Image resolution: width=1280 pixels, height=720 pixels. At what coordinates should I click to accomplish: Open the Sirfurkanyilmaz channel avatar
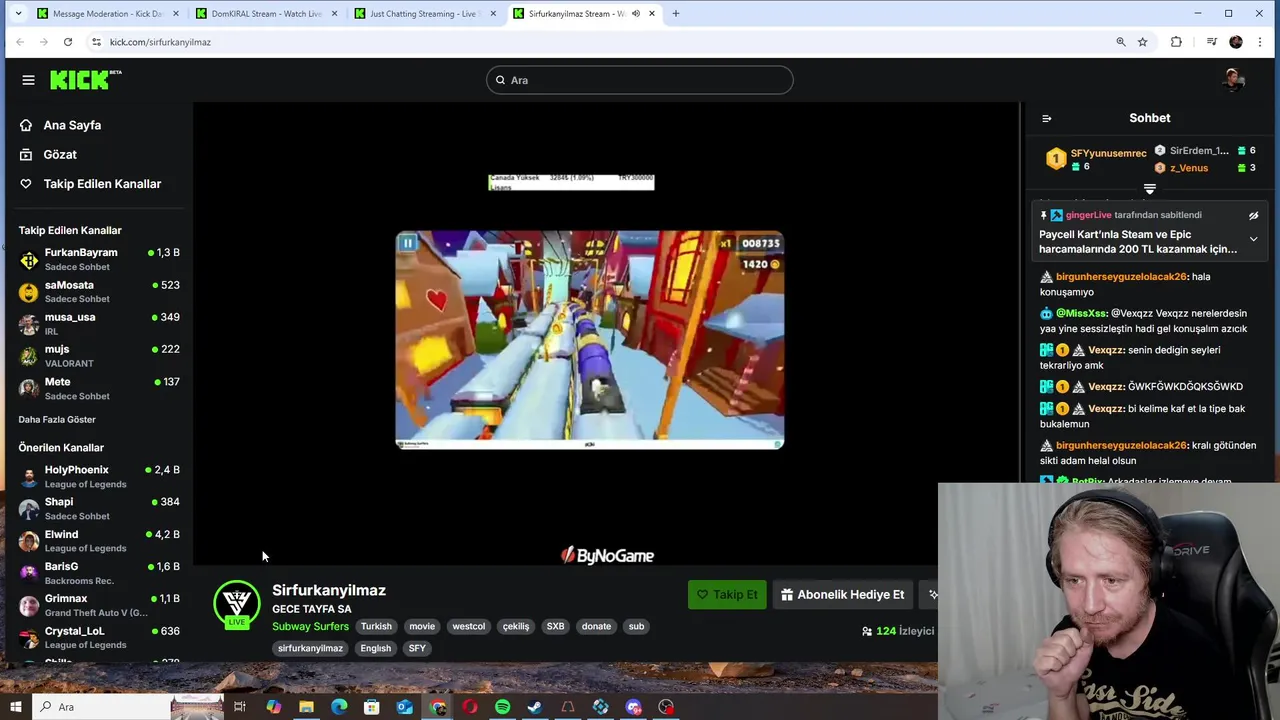point(237,604)
